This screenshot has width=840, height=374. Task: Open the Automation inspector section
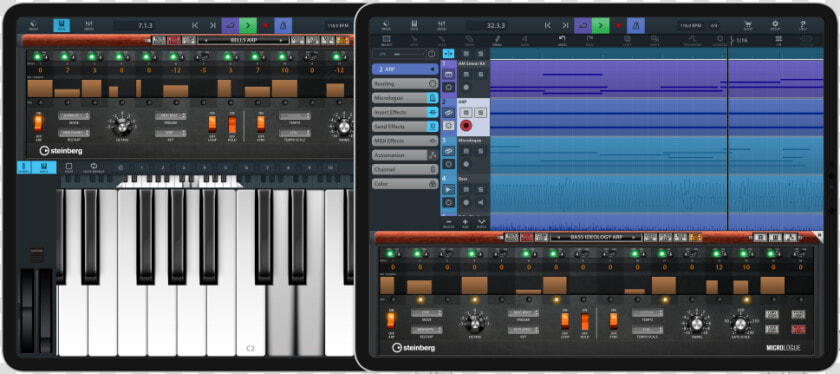[405, 155]
